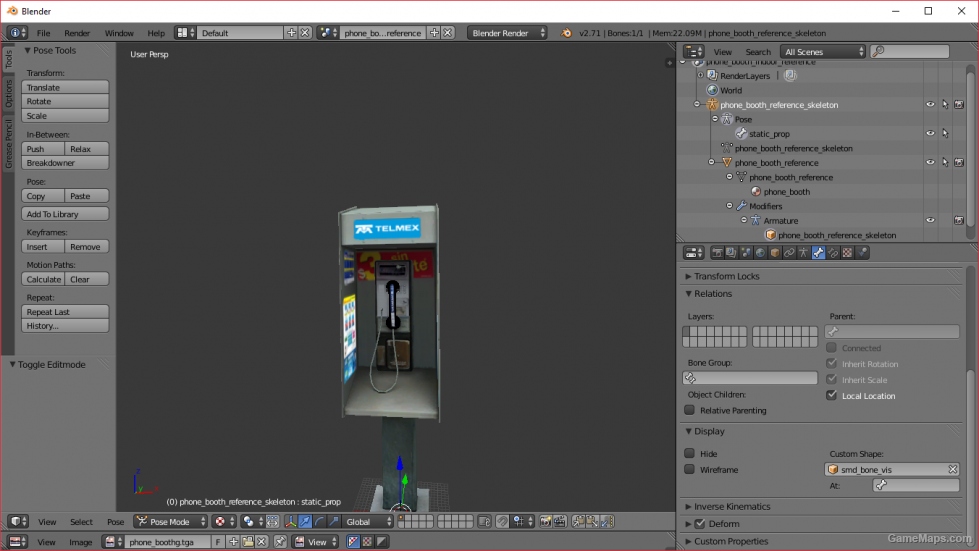The image size is (979, 551).
Task: Open the World properties tab icon
Action: pos(760,253)
